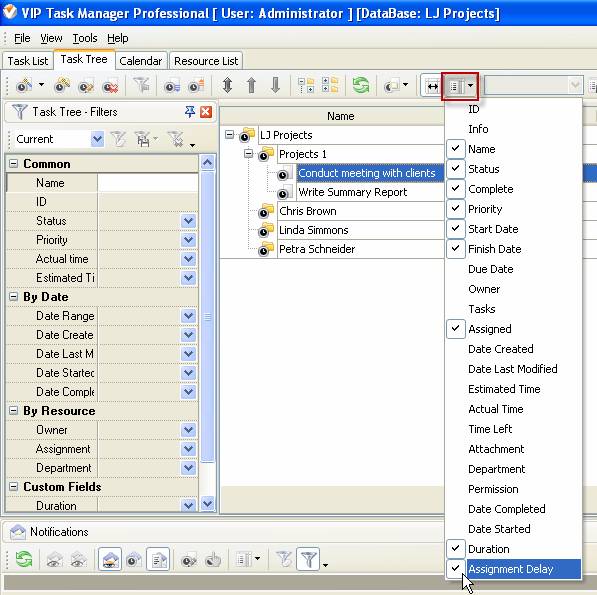Open the Tools menu
This screenshot has width=597, height=595.
(x=85, y=38)
